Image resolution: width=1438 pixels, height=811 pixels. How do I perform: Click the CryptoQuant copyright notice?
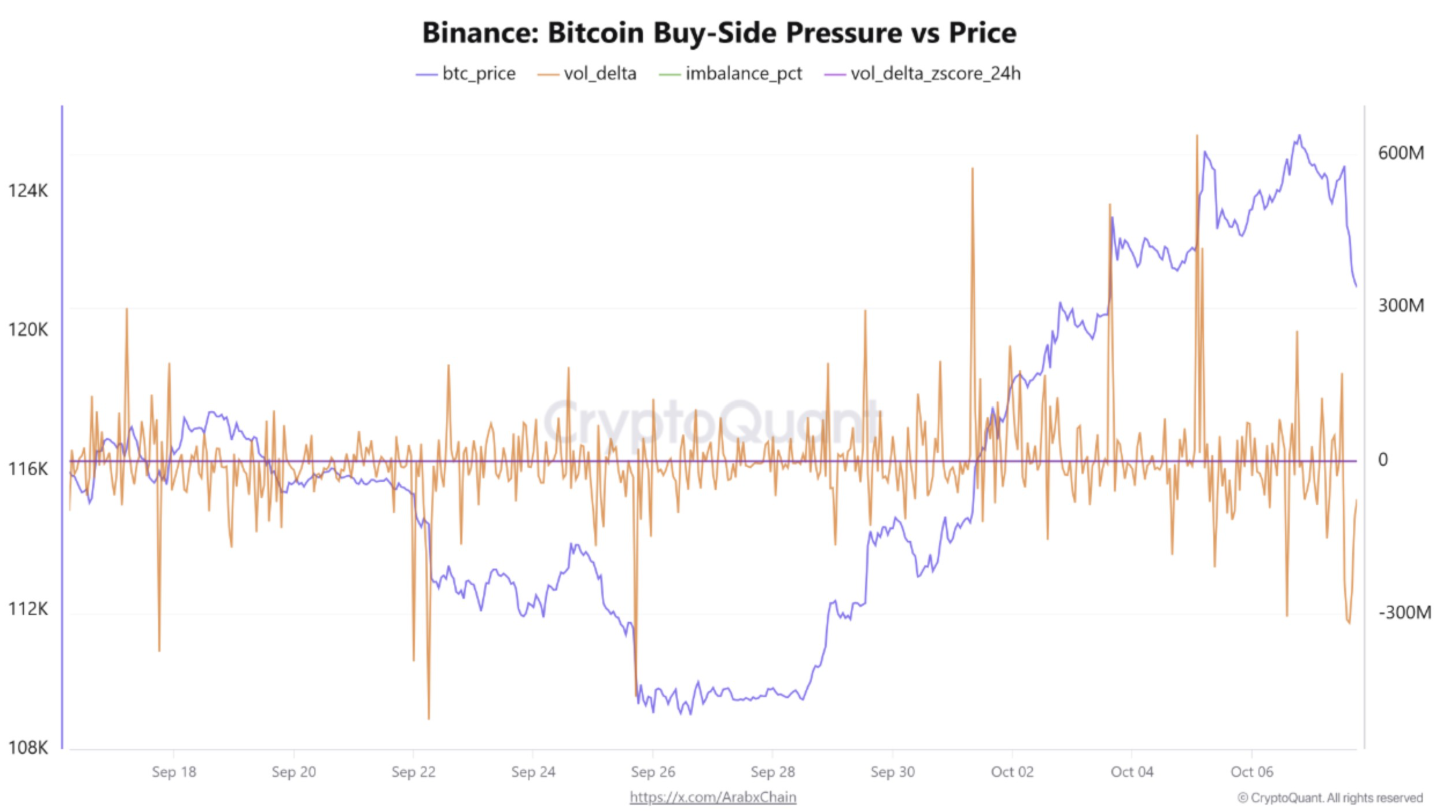(x=1329, y=797)
